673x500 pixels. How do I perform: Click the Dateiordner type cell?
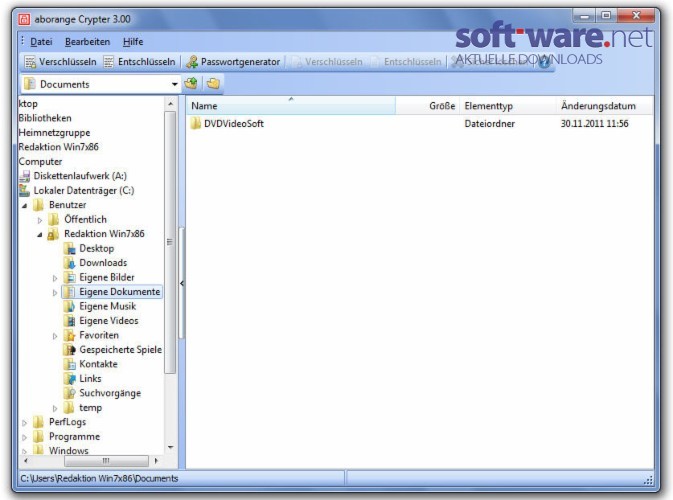[489, 124]
